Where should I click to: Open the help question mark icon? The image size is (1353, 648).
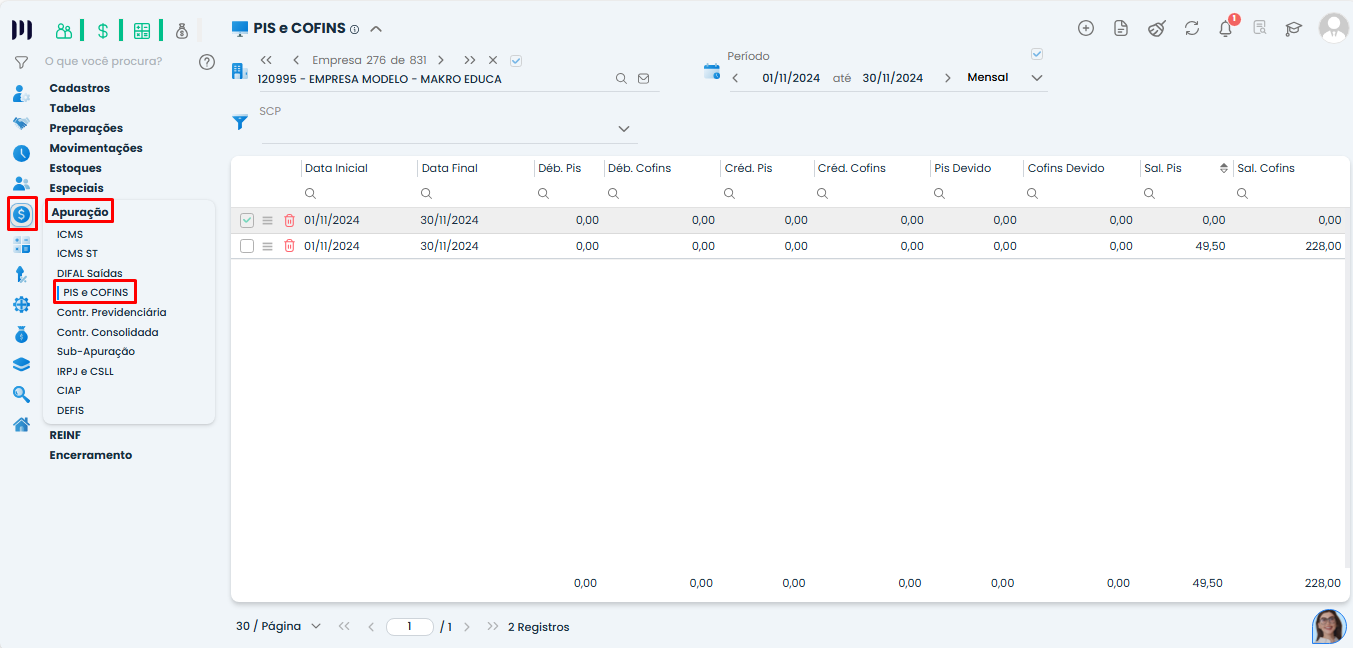(207, 62)
